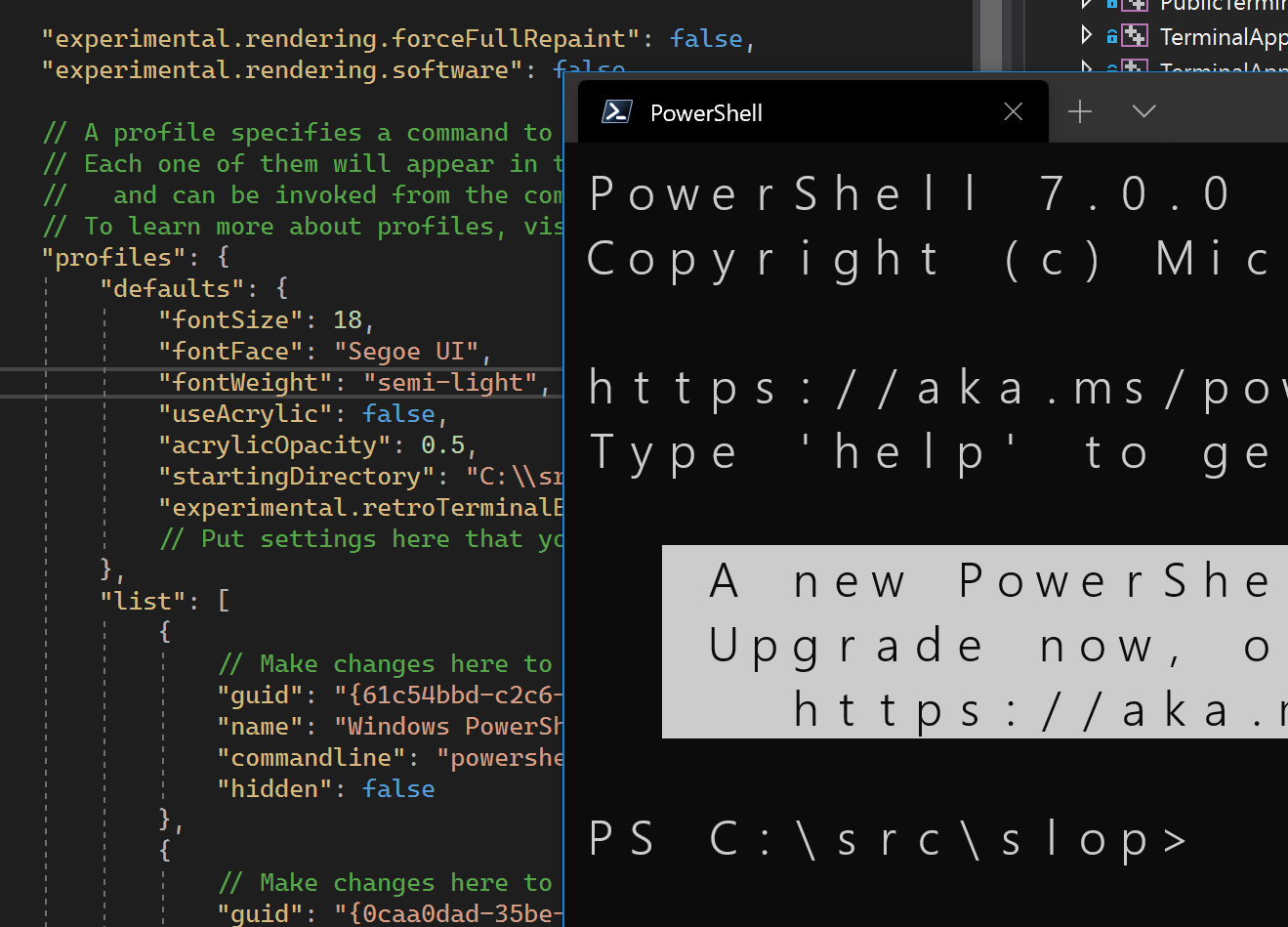The image size is (1288, 927).
Task: Click the "fontFace" key
Action: pos(230,352)
